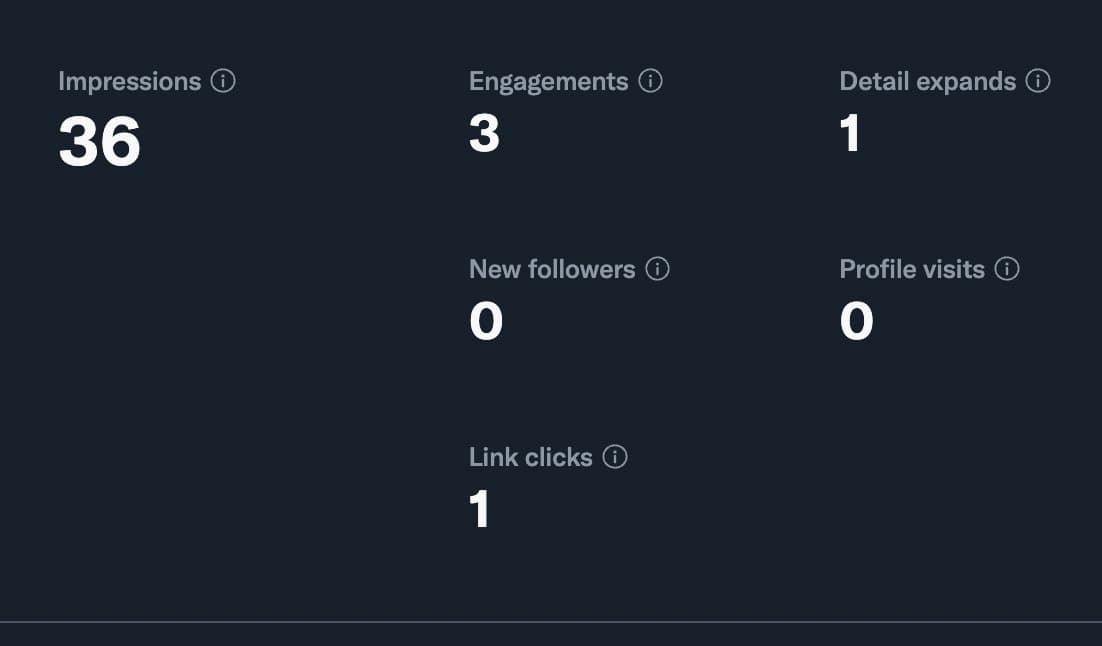
Task: Select the Profile visits value of 0
Action: pos(857,321)
